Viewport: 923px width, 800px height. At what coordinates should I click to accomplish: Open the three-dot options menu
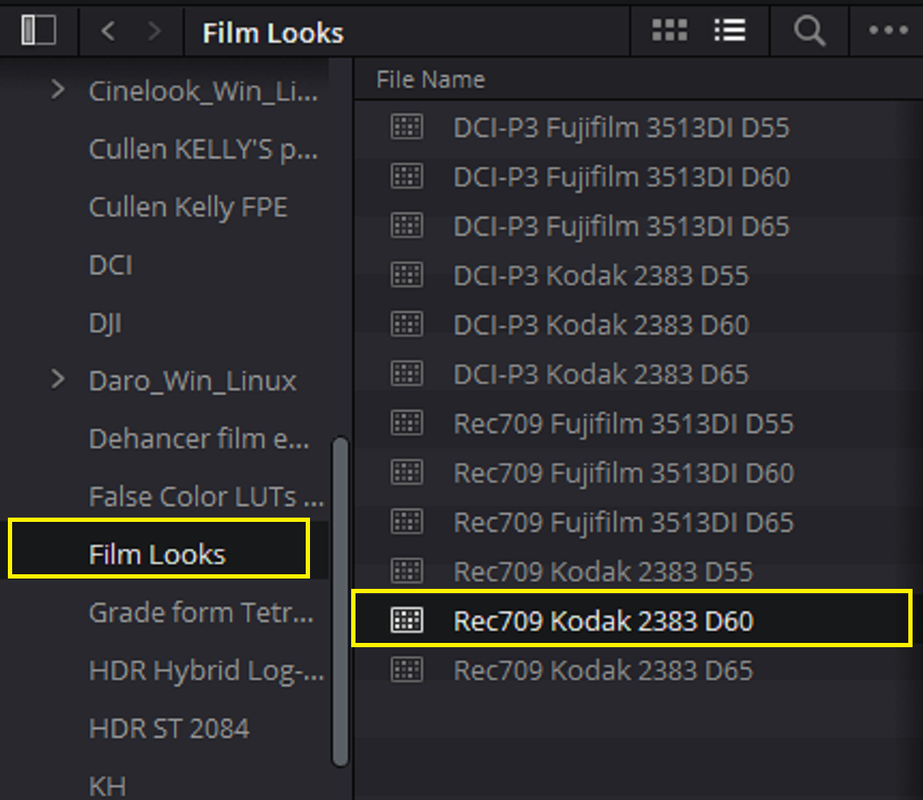point(888,30)
